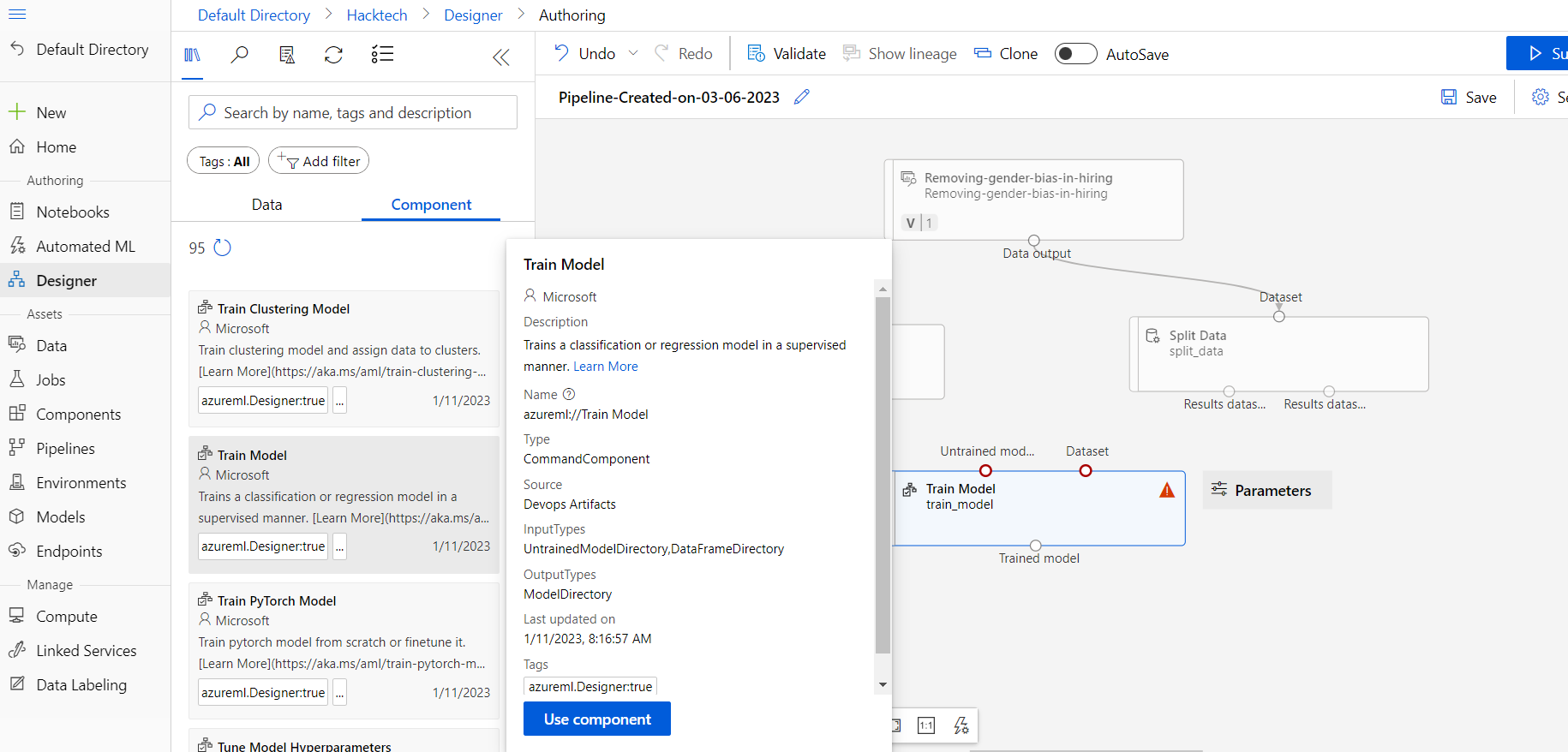Click warning icon on Train Model node
Screen dimensions: 1568x752
click(x=1167, y=490)
